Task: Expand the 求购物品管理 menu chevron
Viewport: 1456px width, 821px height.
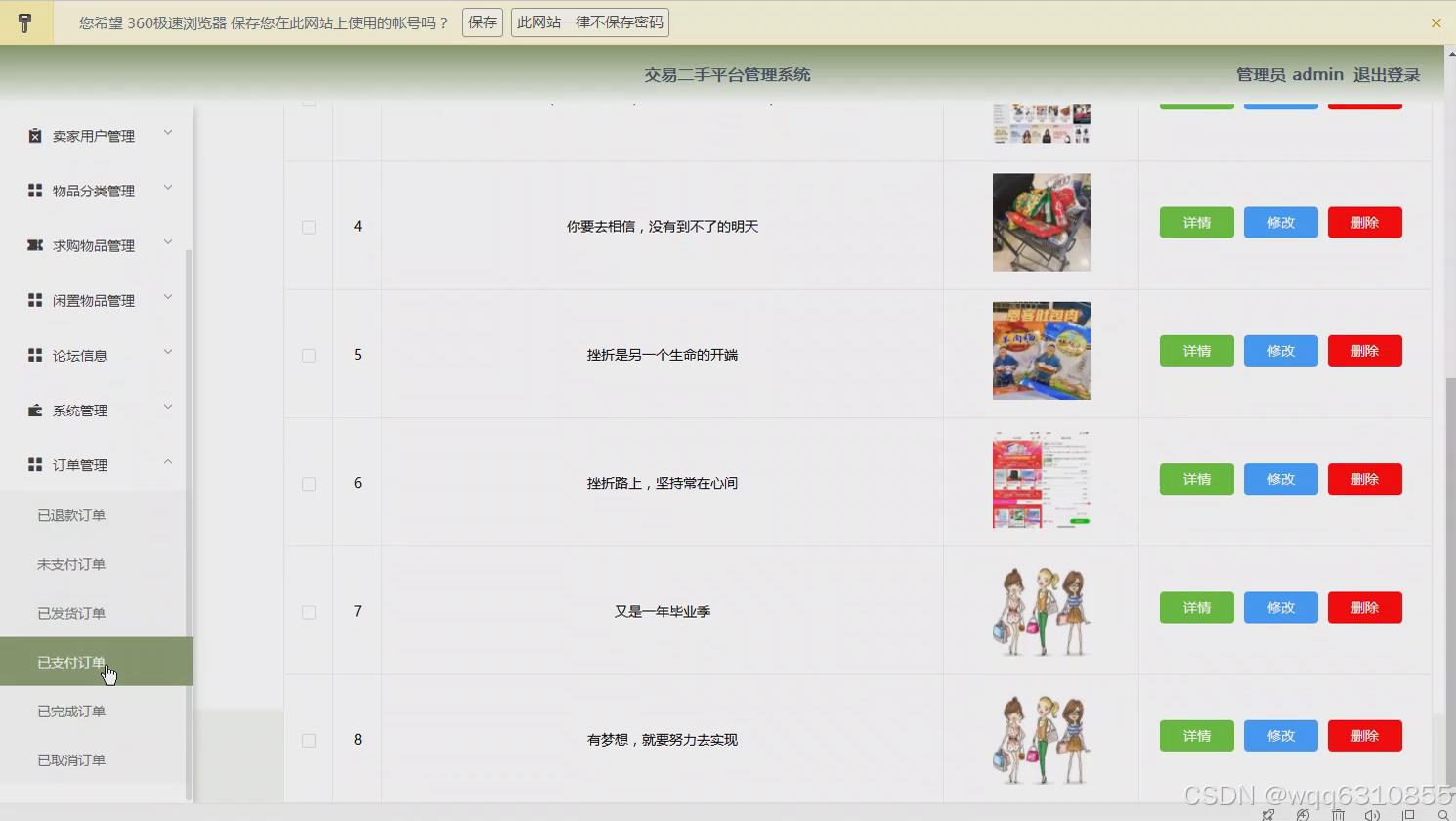Action: (x=167, y=241)
